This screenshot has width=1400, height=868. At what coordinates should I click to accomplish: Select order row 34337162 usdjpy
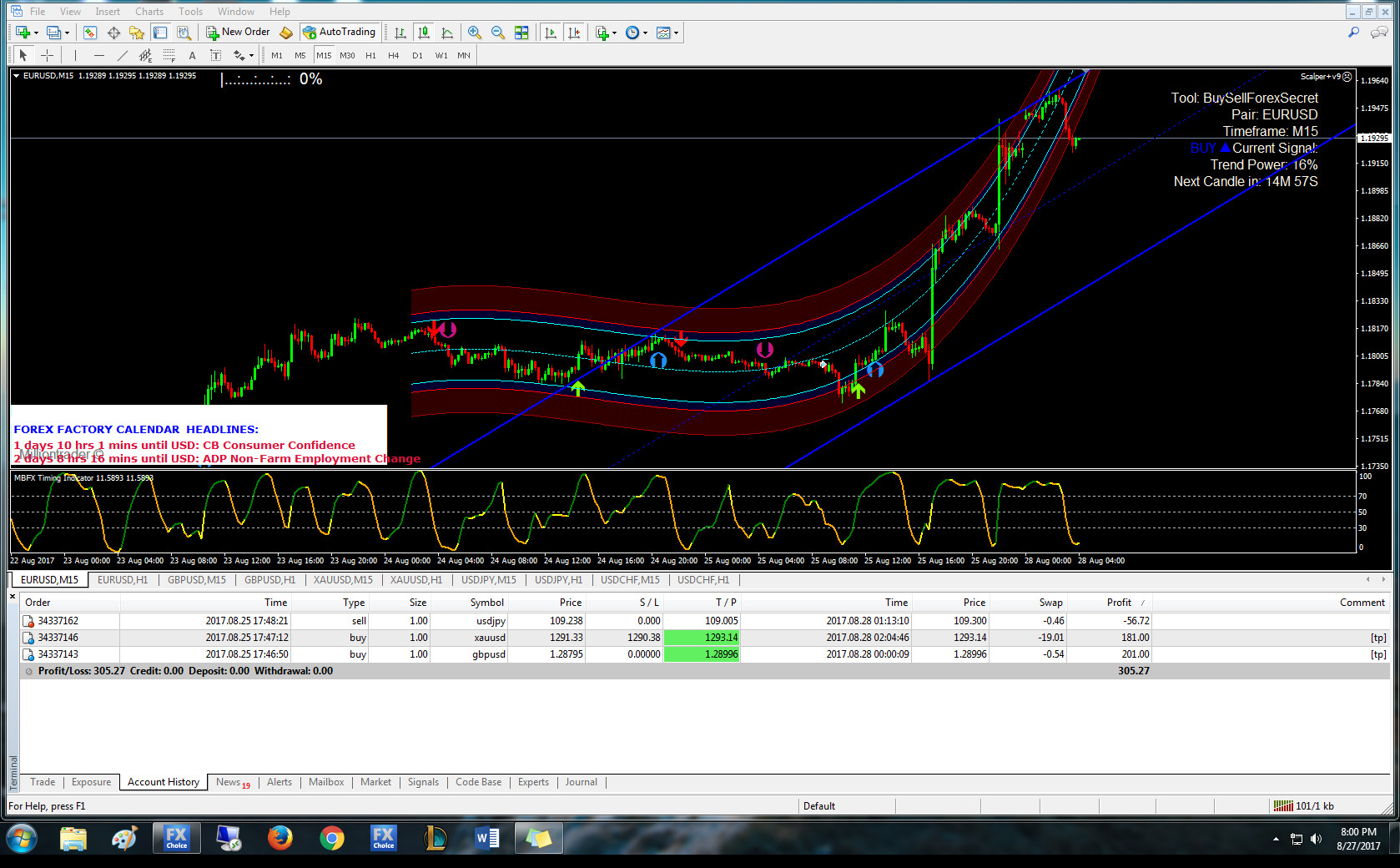705,621
